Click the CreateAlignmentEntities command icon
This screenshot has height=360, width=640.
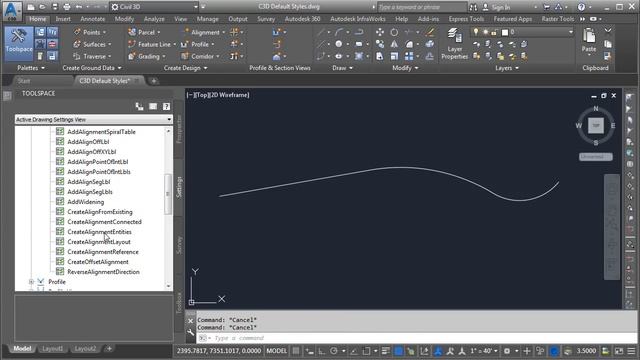tap(60, 231)
